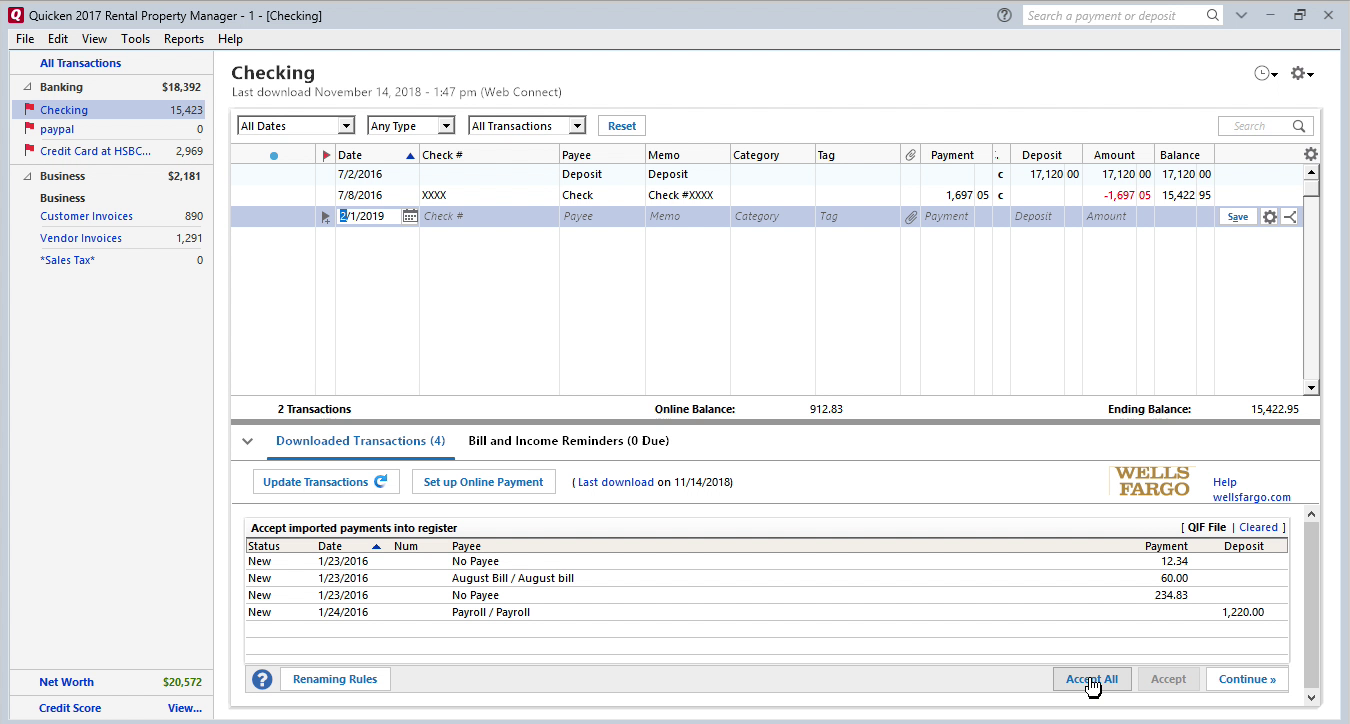Click the Wells Fargo logo

point(1152,481)
